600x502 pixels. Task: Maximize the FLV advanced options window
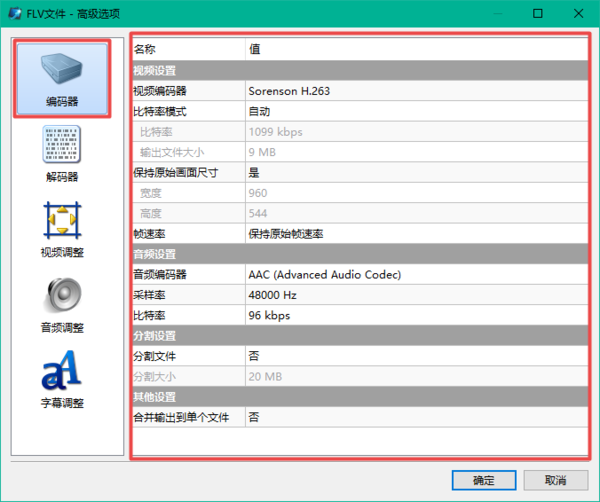(538, 13)
